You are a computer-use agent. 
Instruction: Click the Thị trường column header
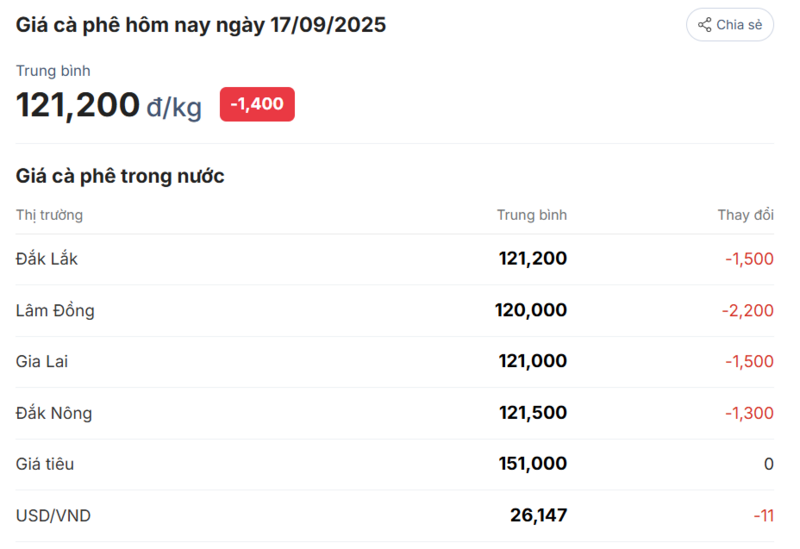click(x=49, y=215)
